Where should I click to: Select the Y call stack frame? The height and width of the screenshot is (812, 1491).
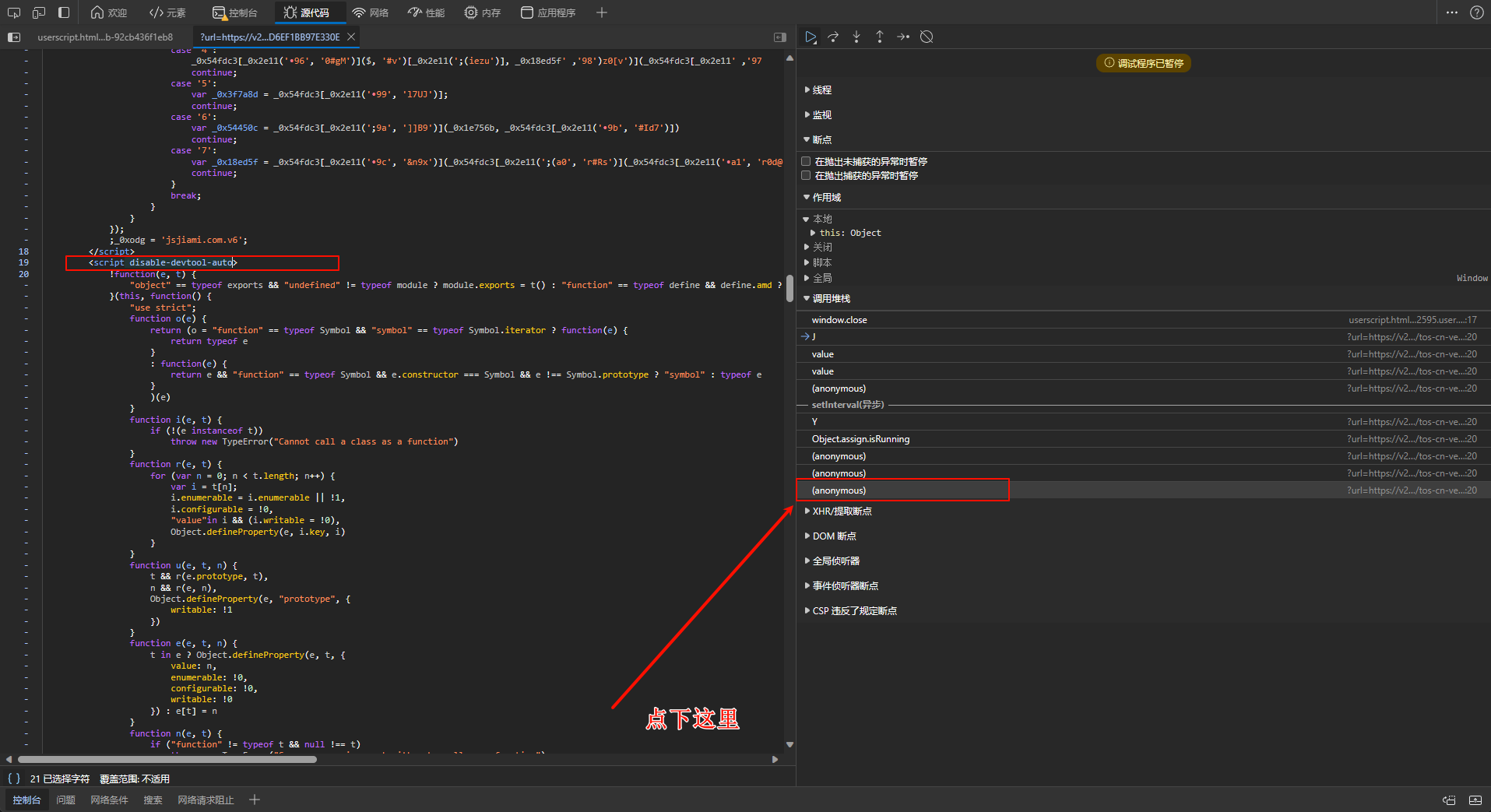tap(1143, 422)
